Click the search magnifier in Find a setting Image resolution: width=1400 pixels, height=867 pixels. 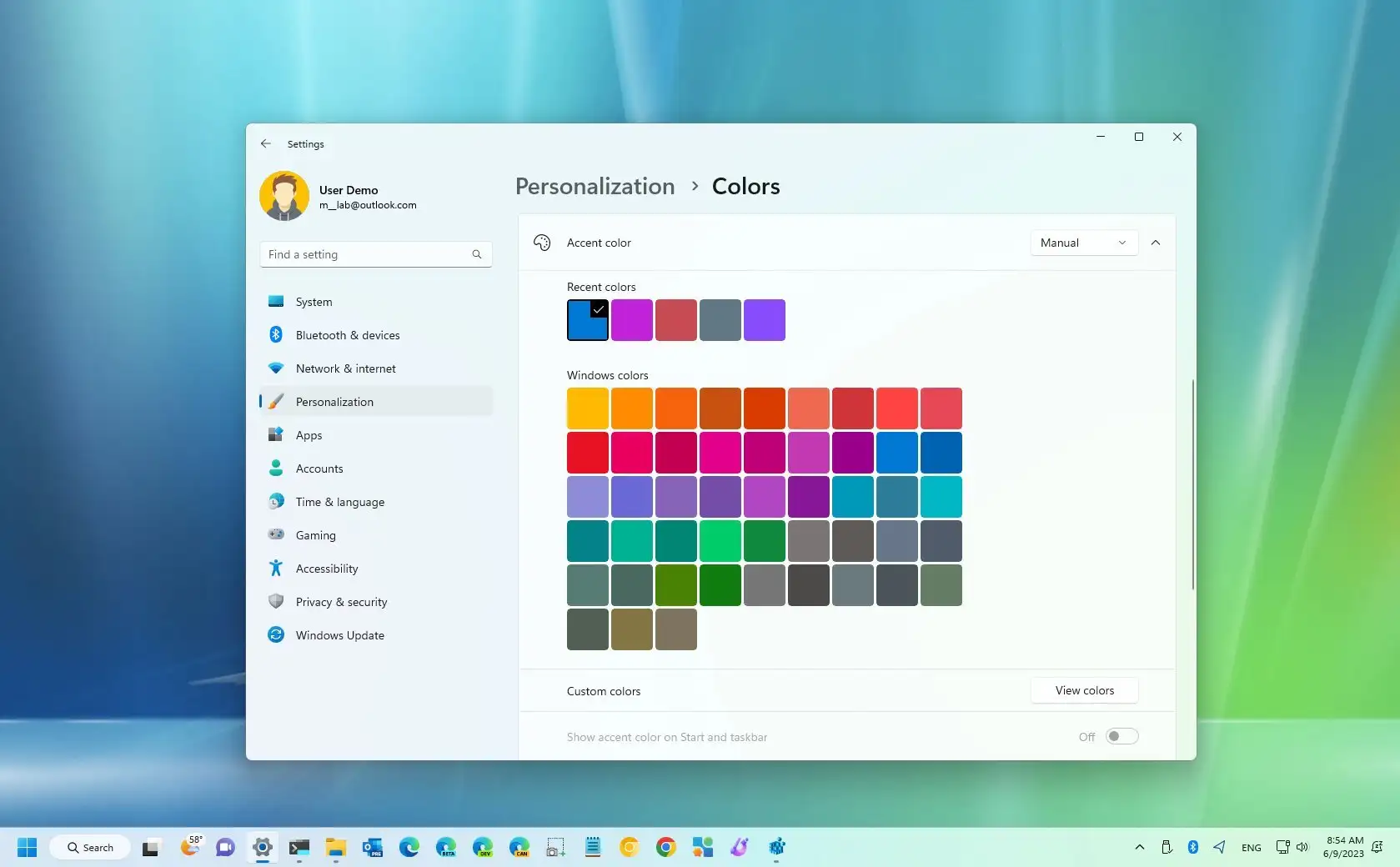(477, 255)
